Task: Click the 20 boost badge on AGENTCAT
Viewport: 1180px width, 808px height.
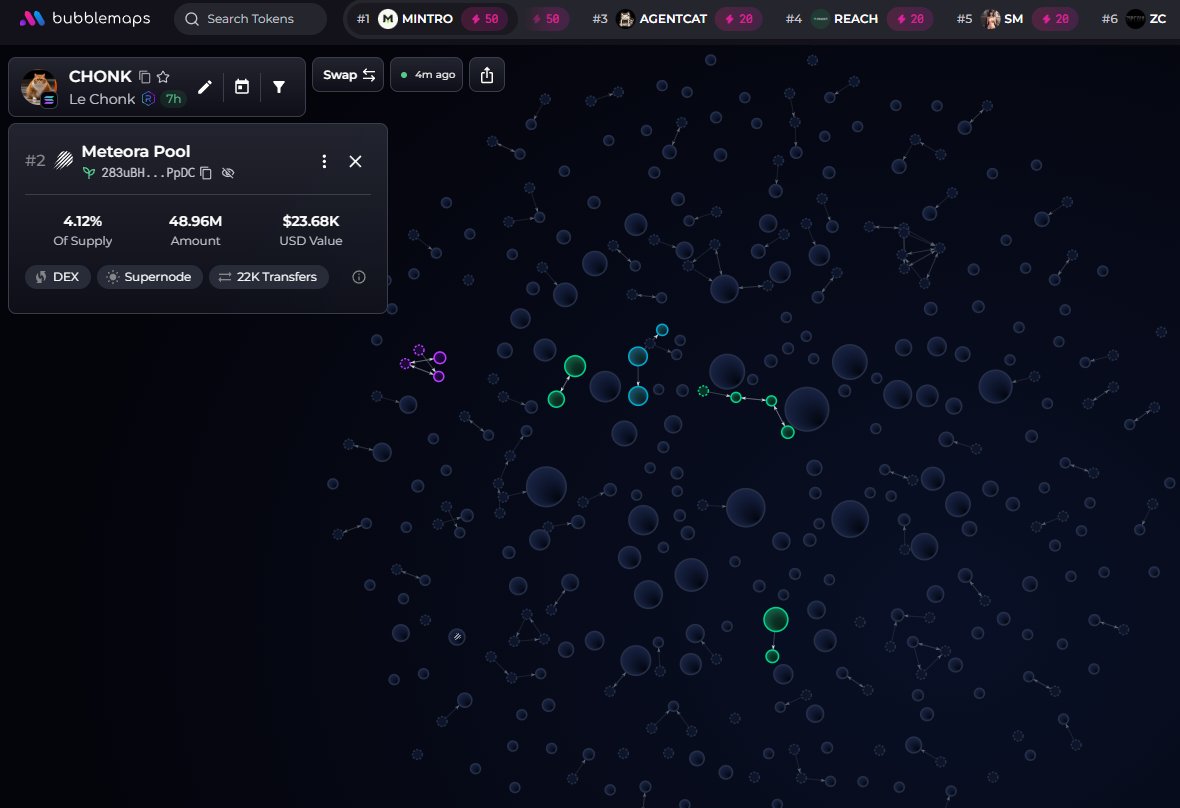Action: (738, 19)
